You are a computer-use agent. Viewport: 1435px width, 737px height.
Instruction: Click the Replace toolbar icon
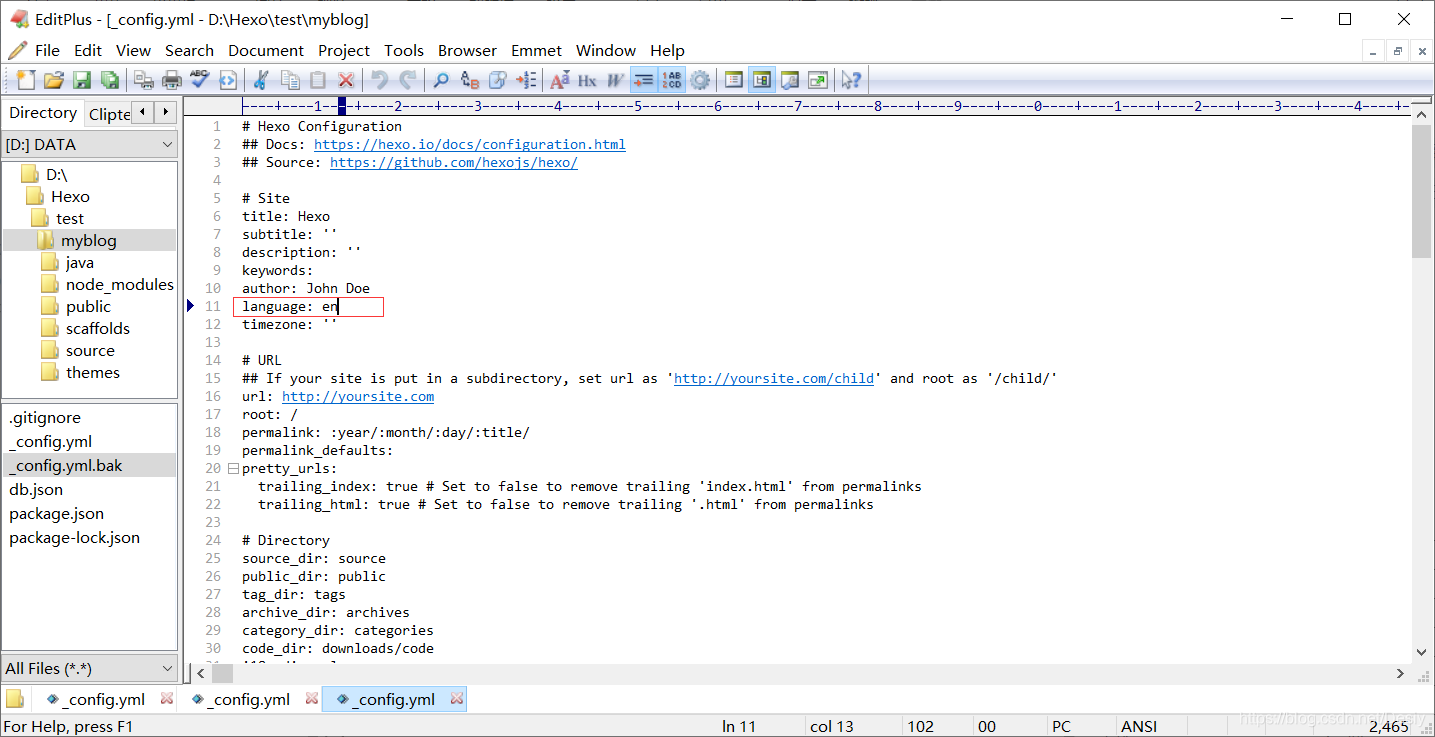click(x=469, y=80)
